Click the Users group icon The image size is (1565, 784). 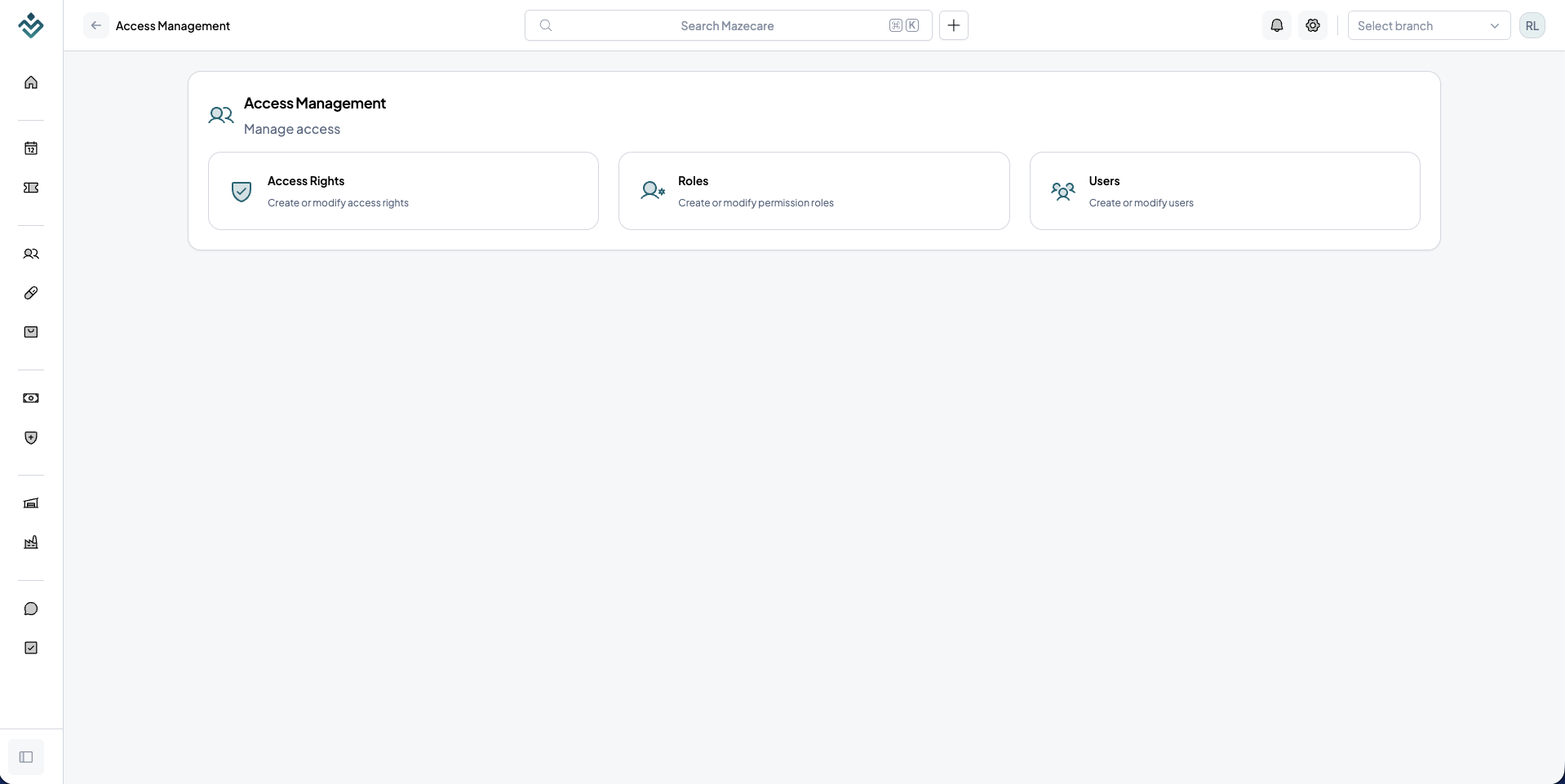click(x=1063, y=191)
